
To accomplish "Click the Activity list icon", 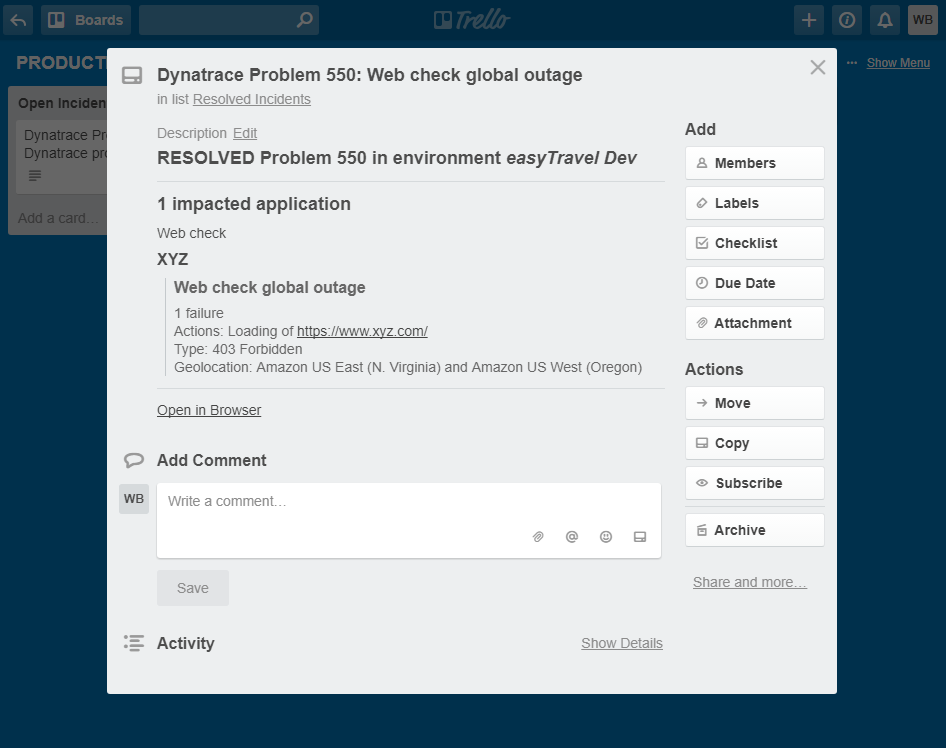I will [x=134, y=643].
